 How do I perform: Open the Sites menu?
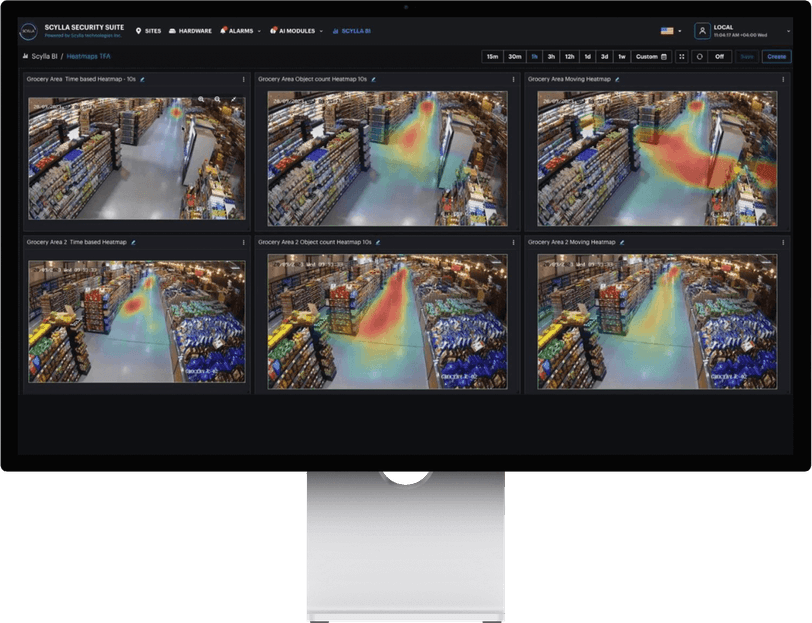click(148, 31)
